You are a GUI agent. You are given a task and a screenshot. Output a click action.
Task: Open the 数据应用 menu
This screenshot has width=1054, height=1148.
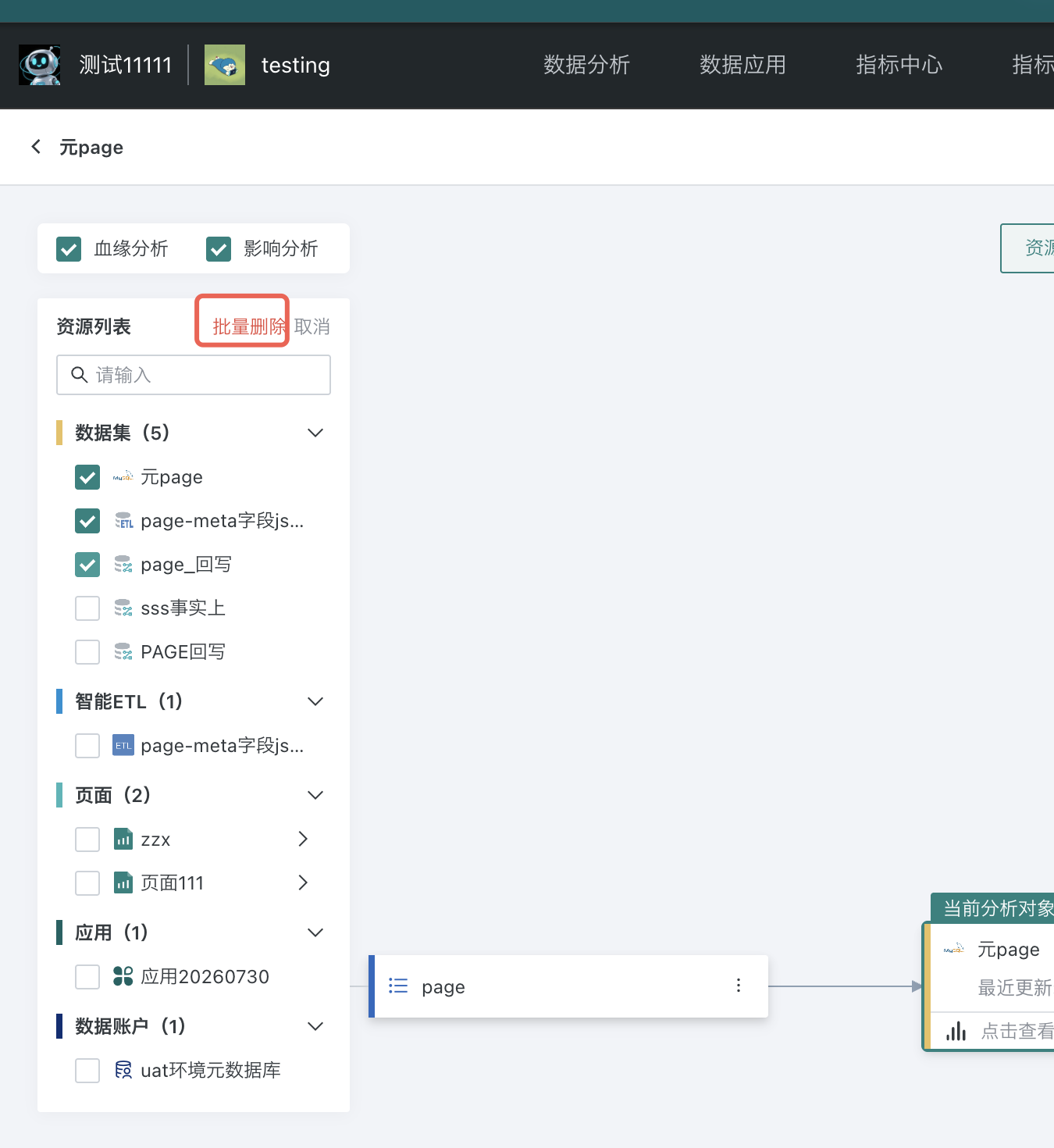pos(742,65)
